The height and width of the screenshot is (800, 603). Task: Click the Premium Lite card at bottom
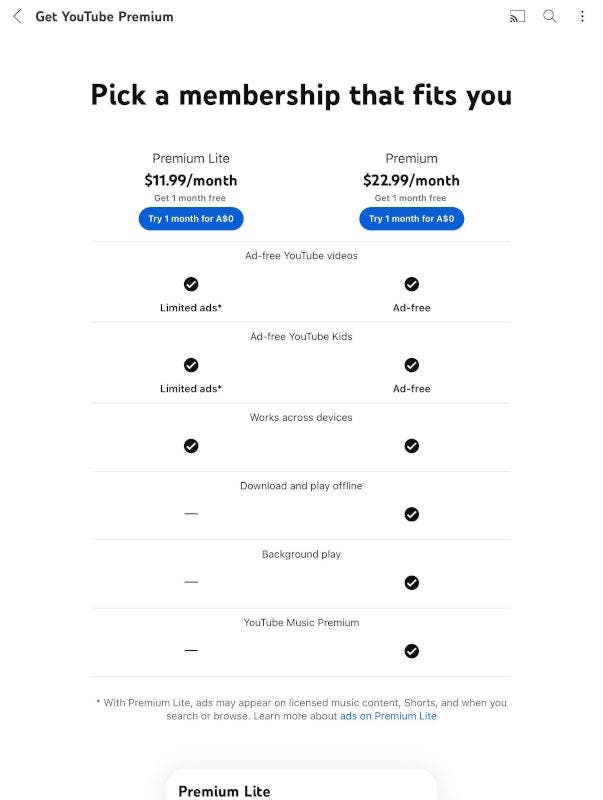click(x=300, y=788)
